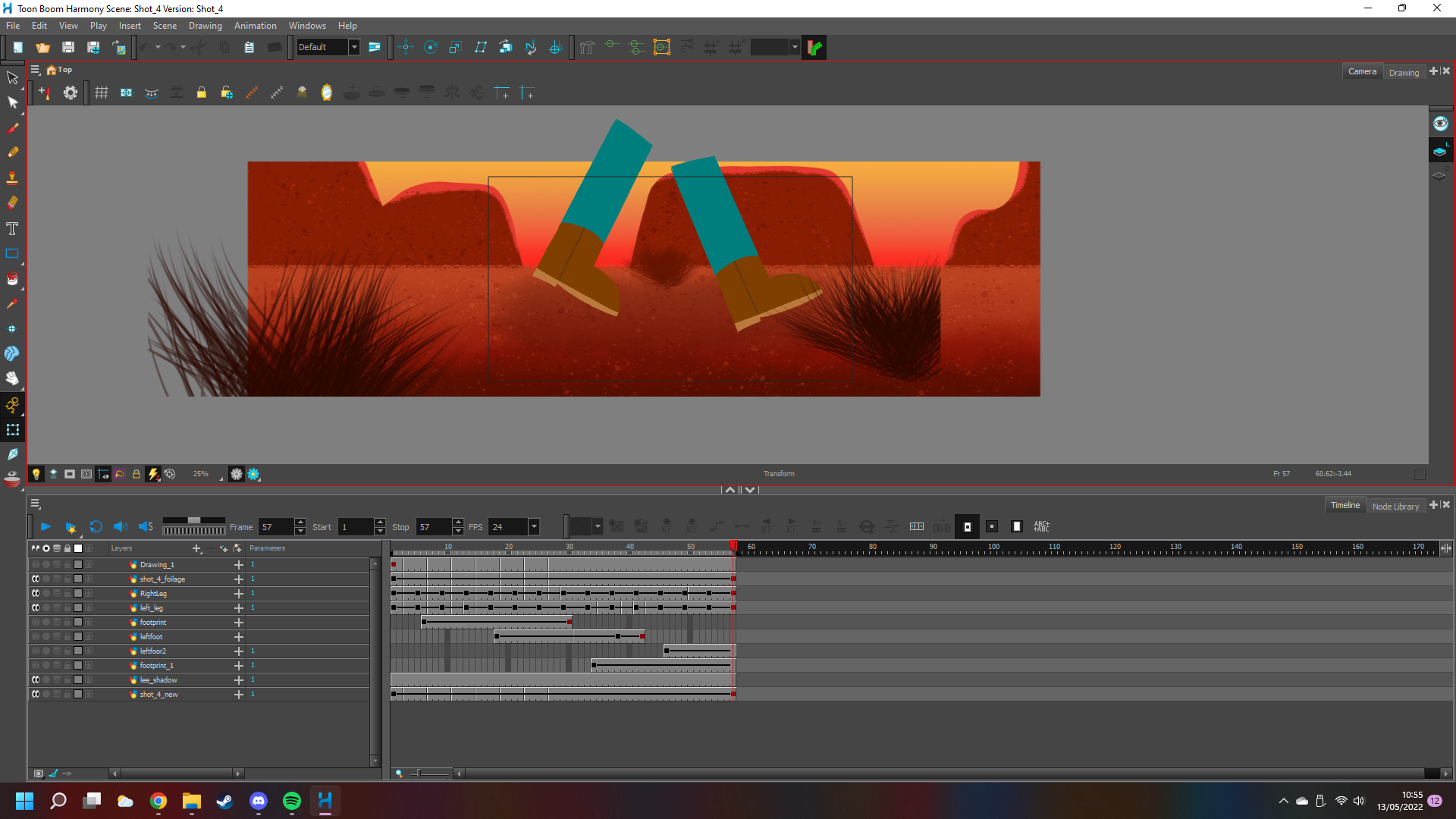Image resolution: width=1456 pixels, height=819 pixels.
Task: Switch to the Drawing view tab
Action: coord(1404,72)
